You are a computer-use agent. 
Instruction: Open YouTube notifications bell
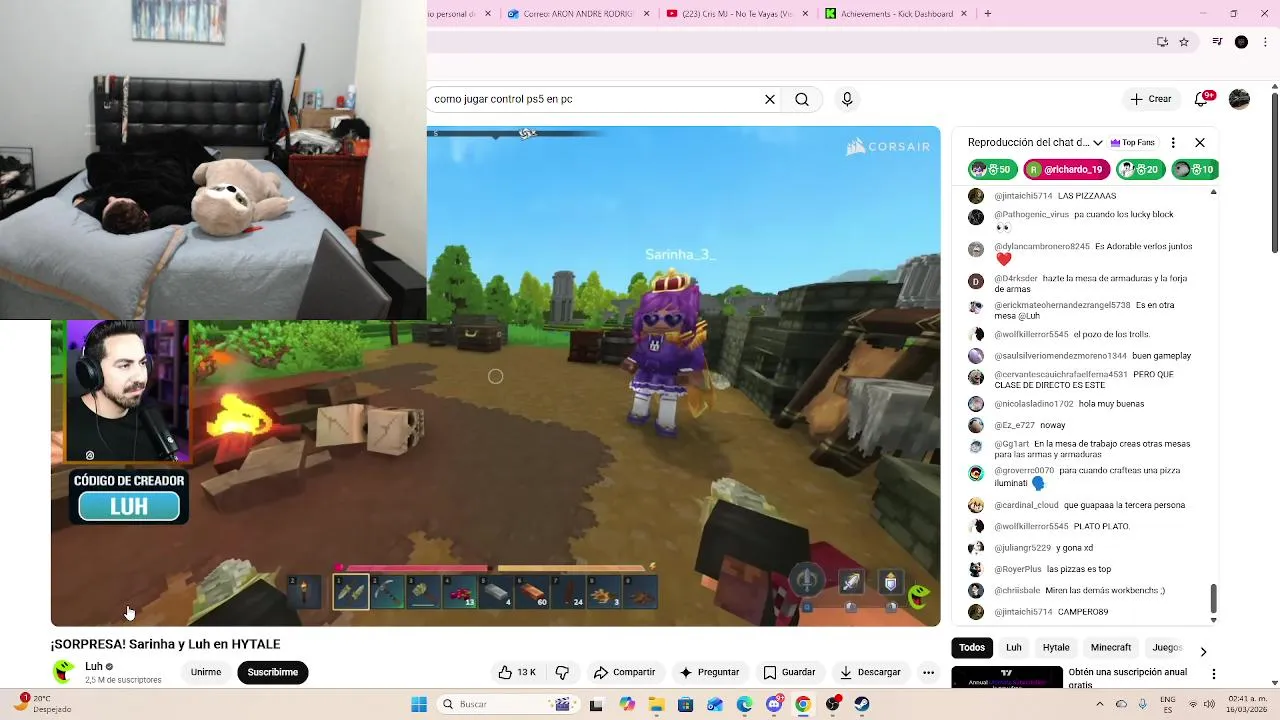1203,99
